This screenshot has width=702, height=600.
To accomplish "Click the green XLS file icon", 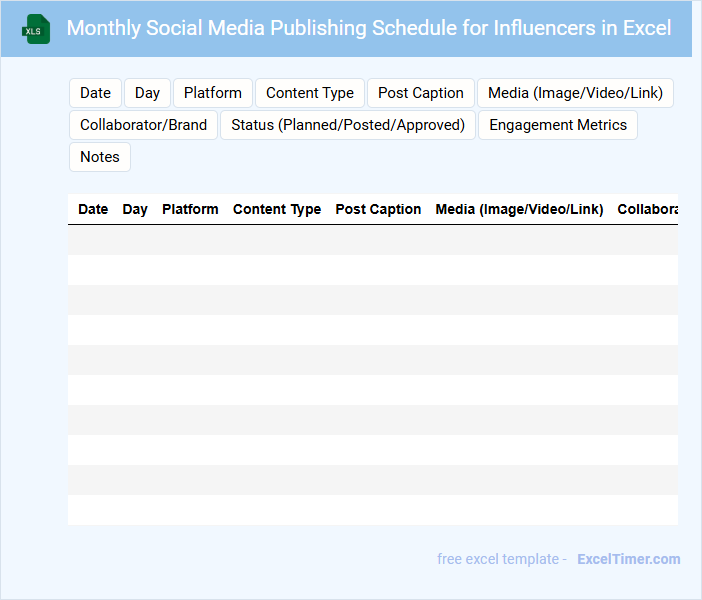I will [37, 29].
